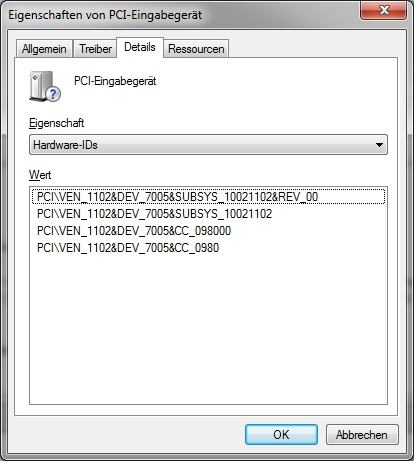414x461 pixels.
Task: Select the ID ending in CC_098000
Action: (x=134, y=231)
